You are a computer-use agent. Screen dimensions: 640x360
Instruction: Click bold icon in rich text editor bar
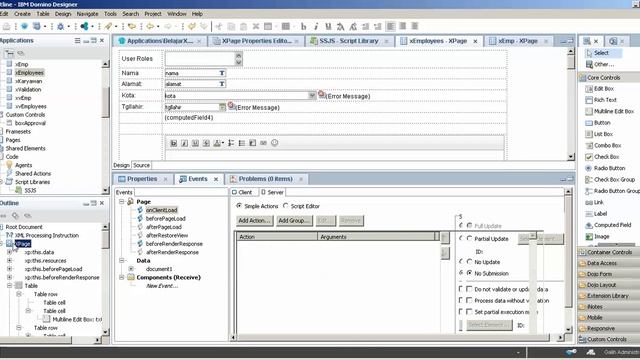coord(173,143)
